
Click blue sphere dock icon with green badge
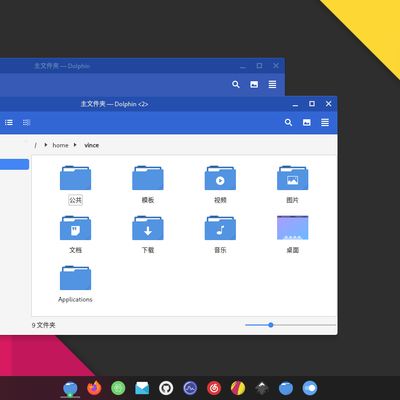coord(70,388)
